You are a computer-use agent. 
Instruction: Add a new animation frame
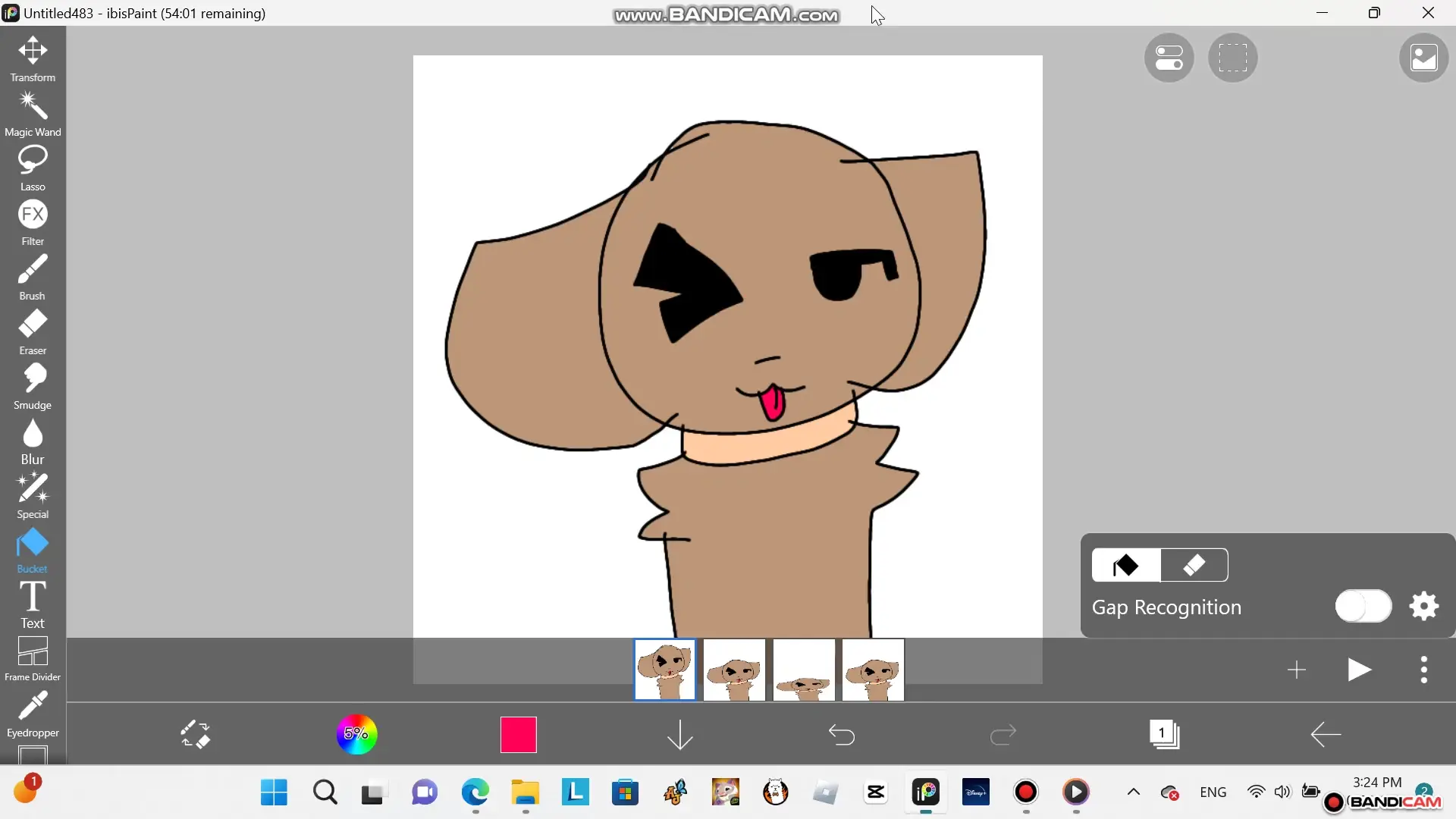point(1296,670)
